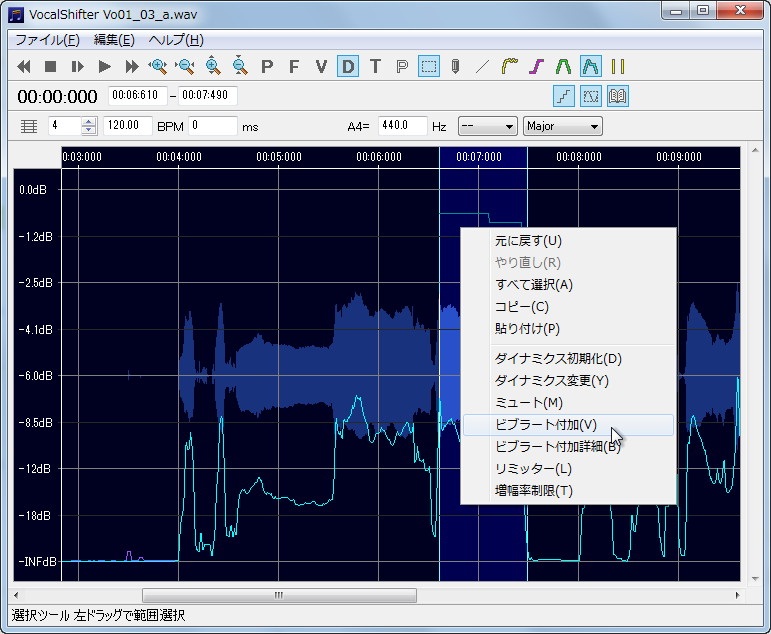Image resolution: width=771 pixels, height=634 pixels.
Task: Switch to P (pitch) edit mode
Action: point(267,66)
